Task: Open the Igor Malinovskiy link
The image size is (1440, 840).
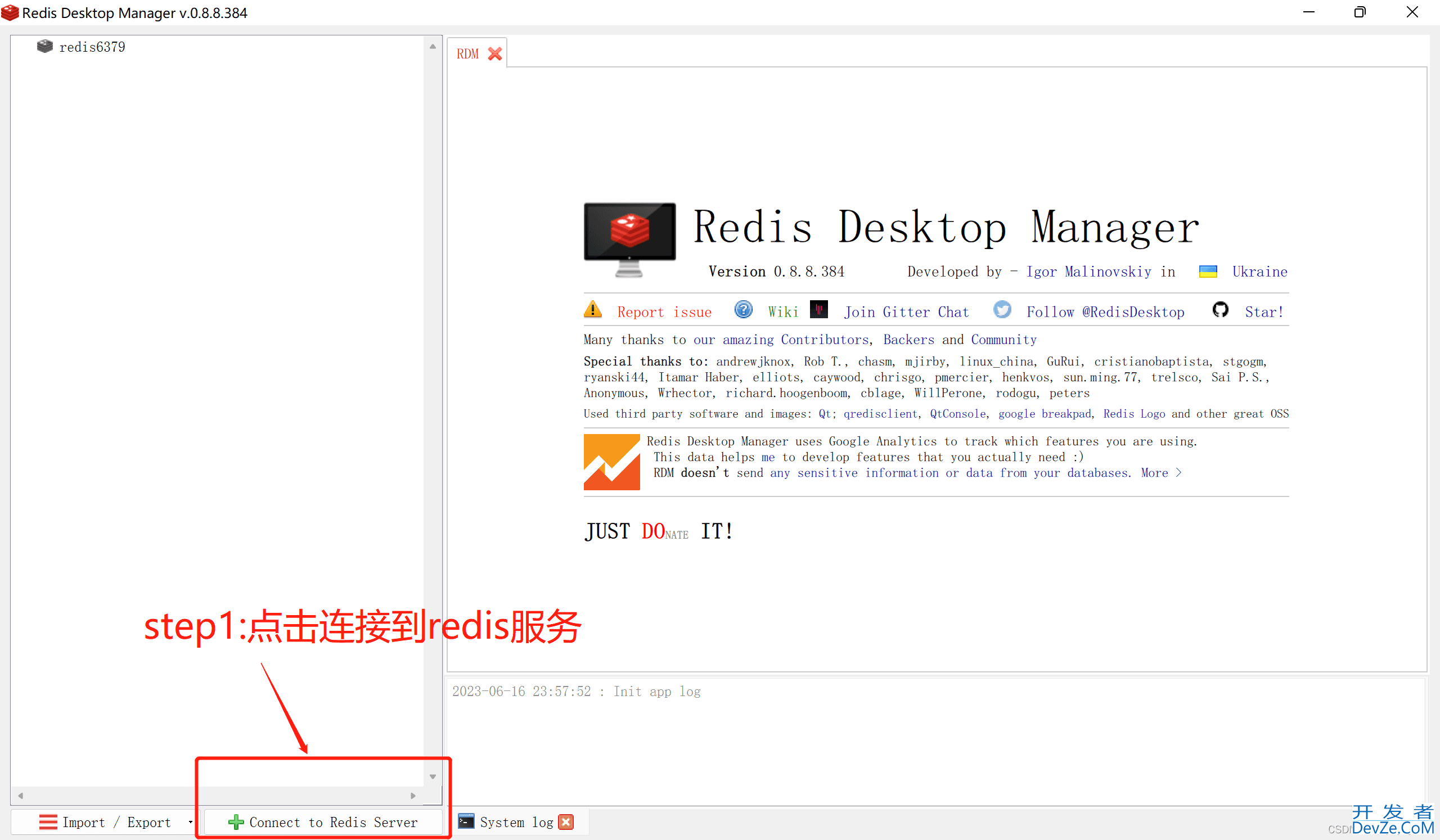Action: pyautogui.click(x=1088, y=272)
